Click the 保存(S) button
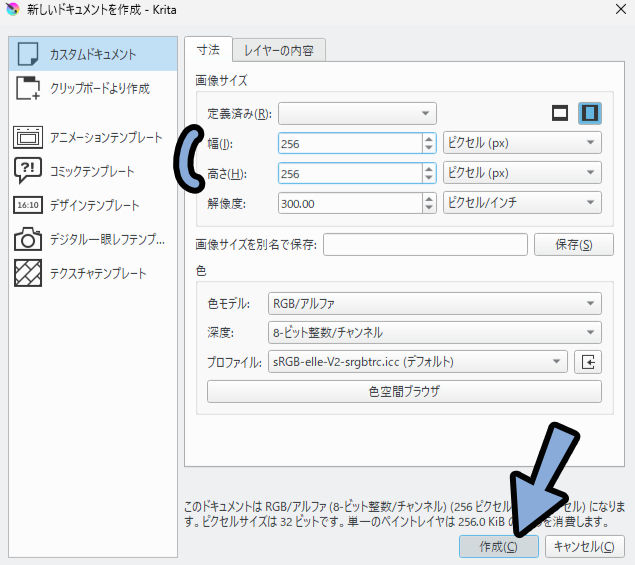The image size is (635, 565). pyautogui.click(x=573, y=245)
